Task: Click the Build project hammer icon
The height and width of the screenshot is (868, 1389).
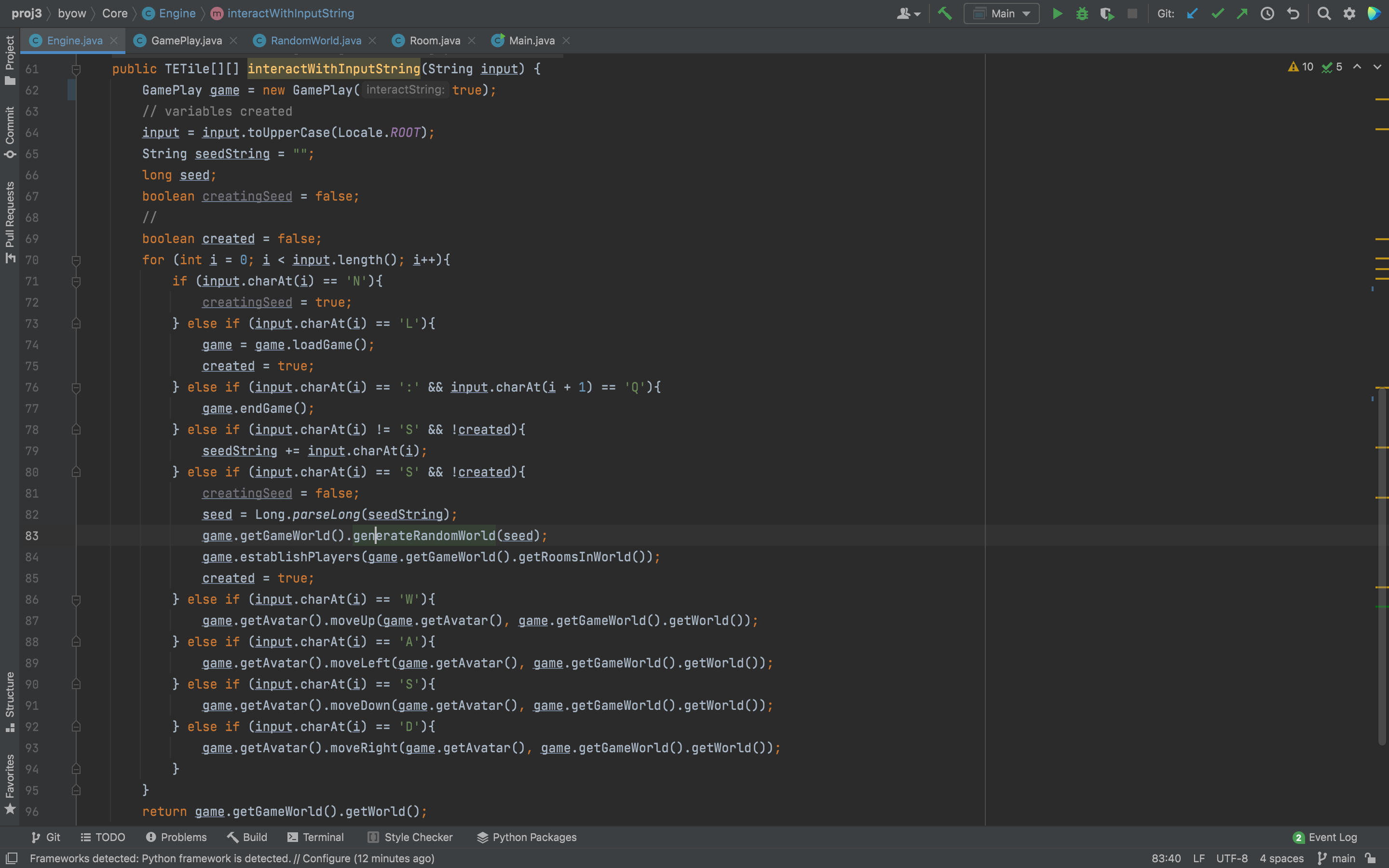Action: [945, 13]
